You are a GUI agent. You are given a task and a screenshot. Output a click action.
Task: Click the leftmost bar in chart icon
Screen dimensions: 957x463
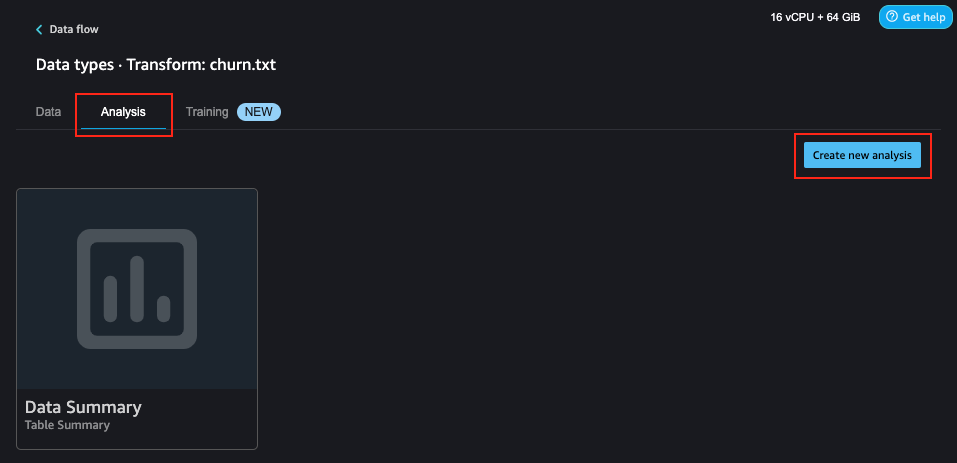[x=110, y=299]
